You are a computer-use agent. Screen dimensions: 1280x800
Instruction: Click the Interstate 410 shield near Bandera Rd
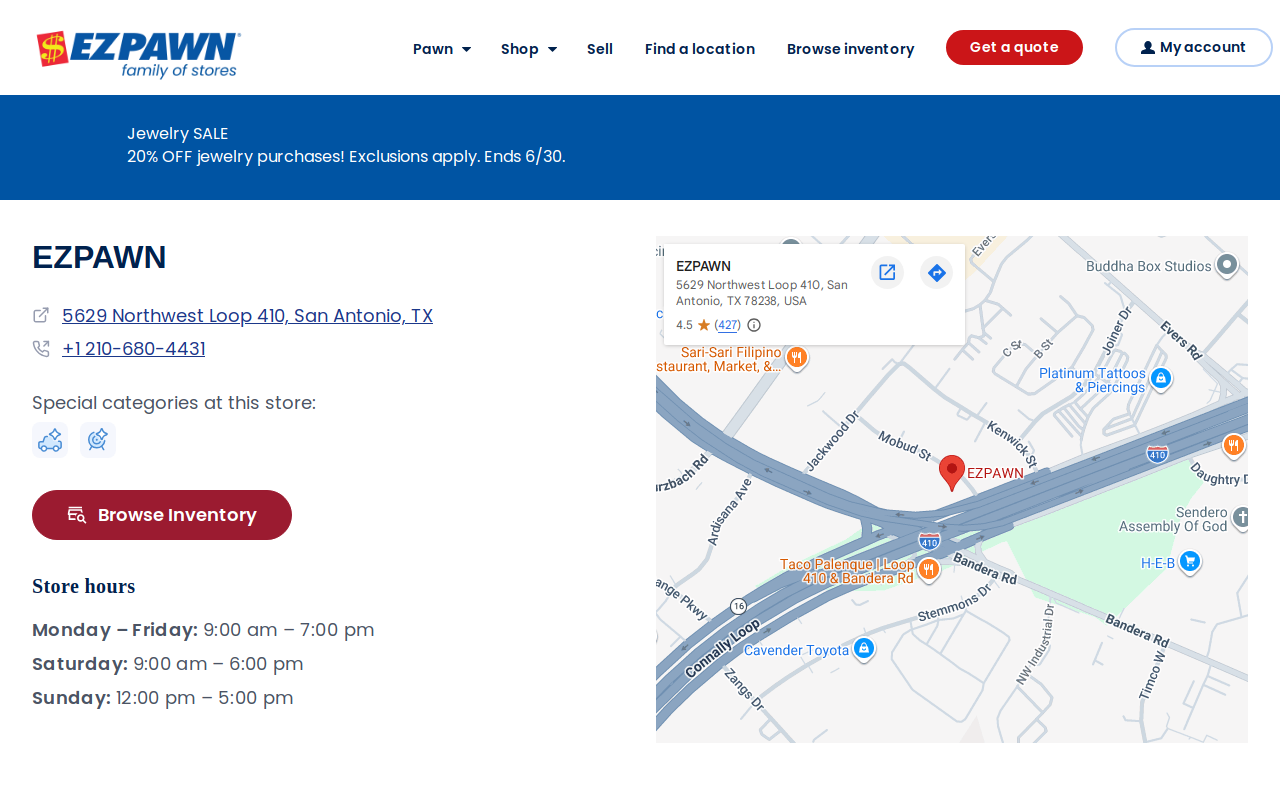(929, 541)
